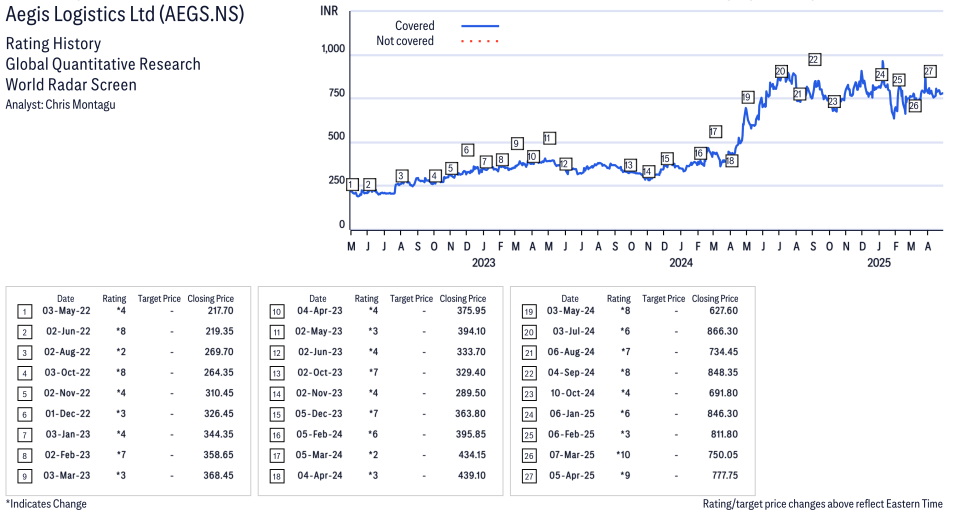Click the row number box 5
Image resolution: width=954 pixels, height=510 pixels.
(24, 394)
